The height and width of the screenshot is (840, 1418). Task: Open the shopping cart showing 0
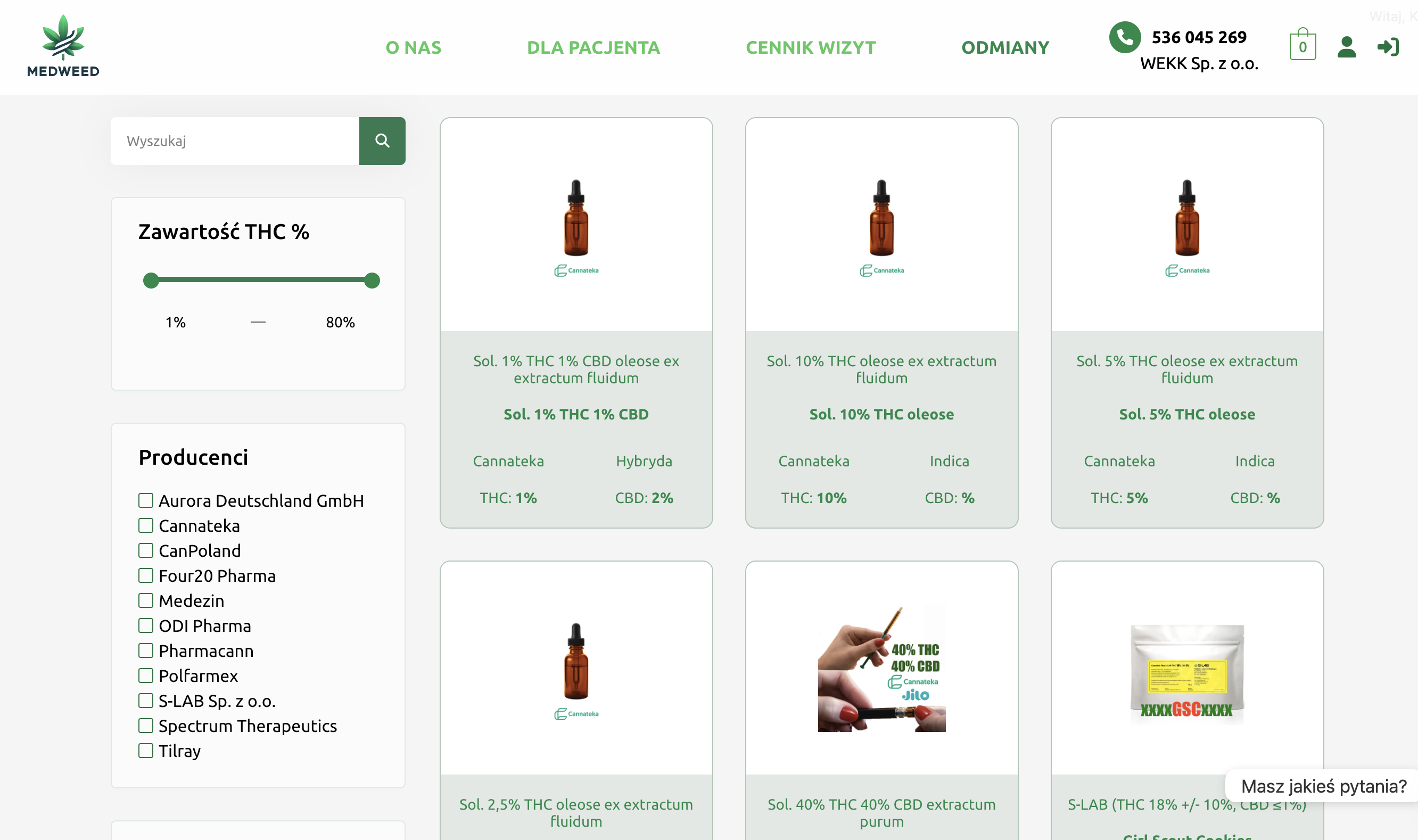(x=1302, y=44)
